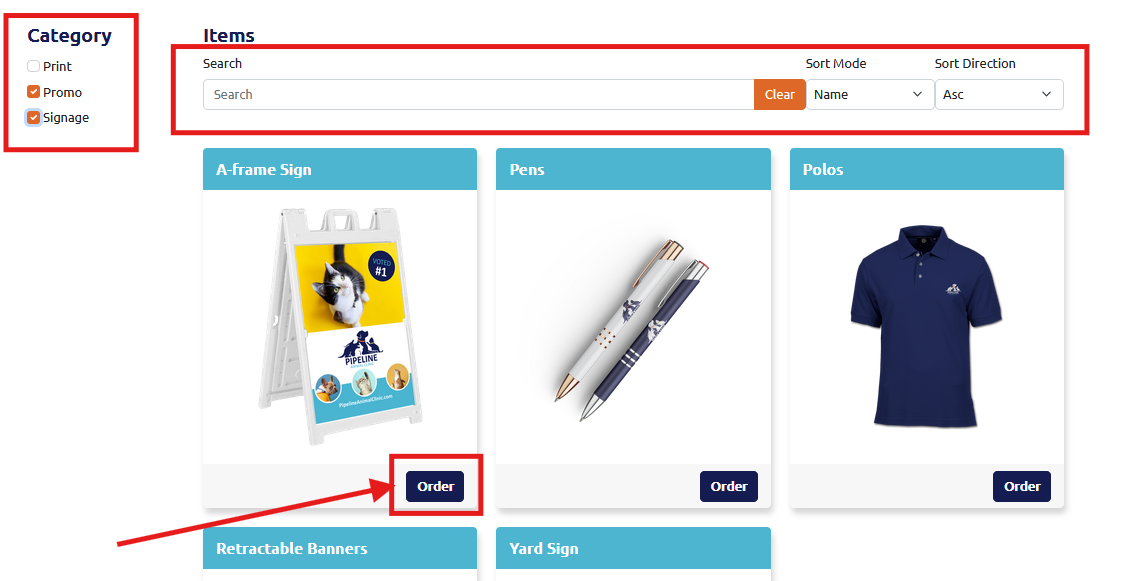1138x581 pixels.
Task: Click the navy polo shirt image
Action: [x=926, y=325]
